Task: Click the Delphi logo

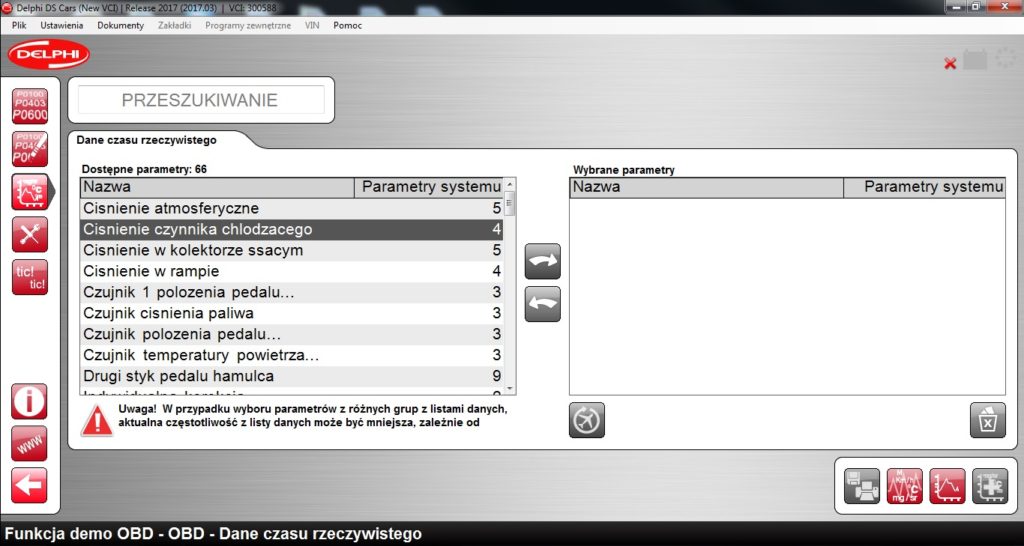Action: [x=49, y=54]
